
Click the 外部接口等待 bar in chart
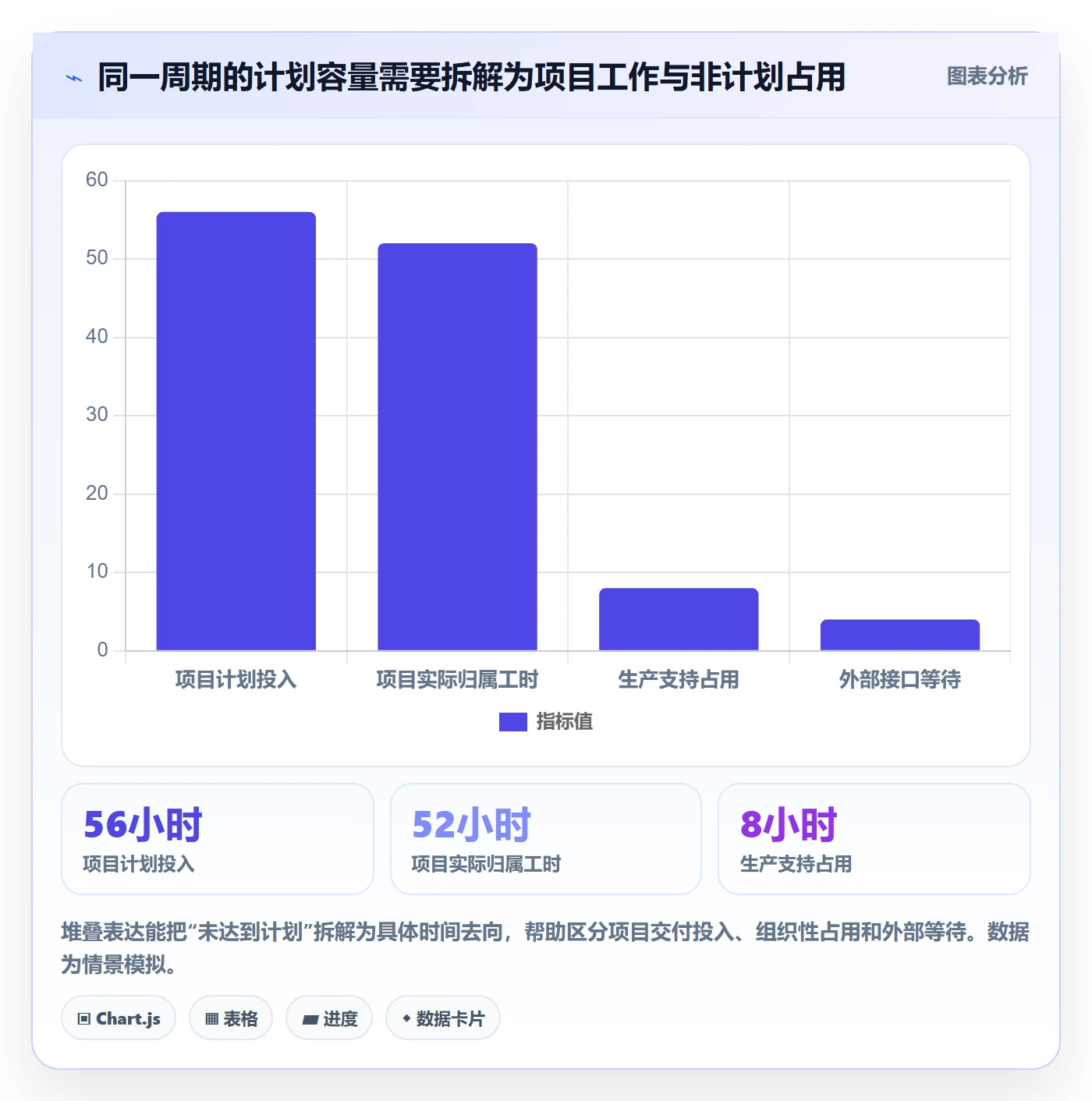900,635
